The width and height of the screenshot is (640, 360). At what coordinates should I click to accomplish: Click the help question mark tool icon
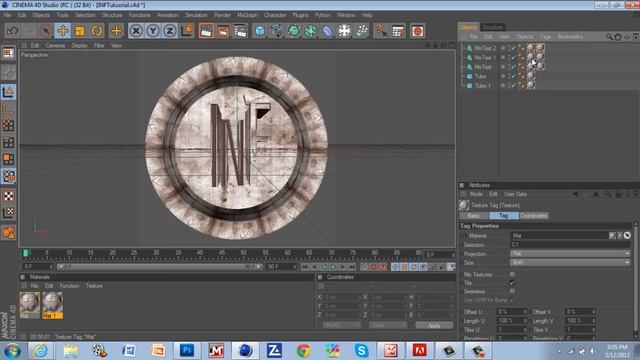tap(380, 31)
